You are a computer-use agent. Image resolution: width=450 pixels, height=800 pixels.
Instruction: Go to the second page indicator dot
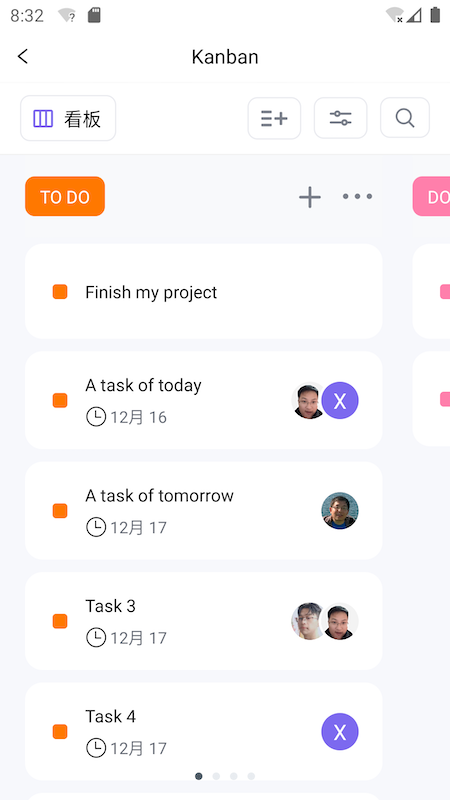(216, 777)
